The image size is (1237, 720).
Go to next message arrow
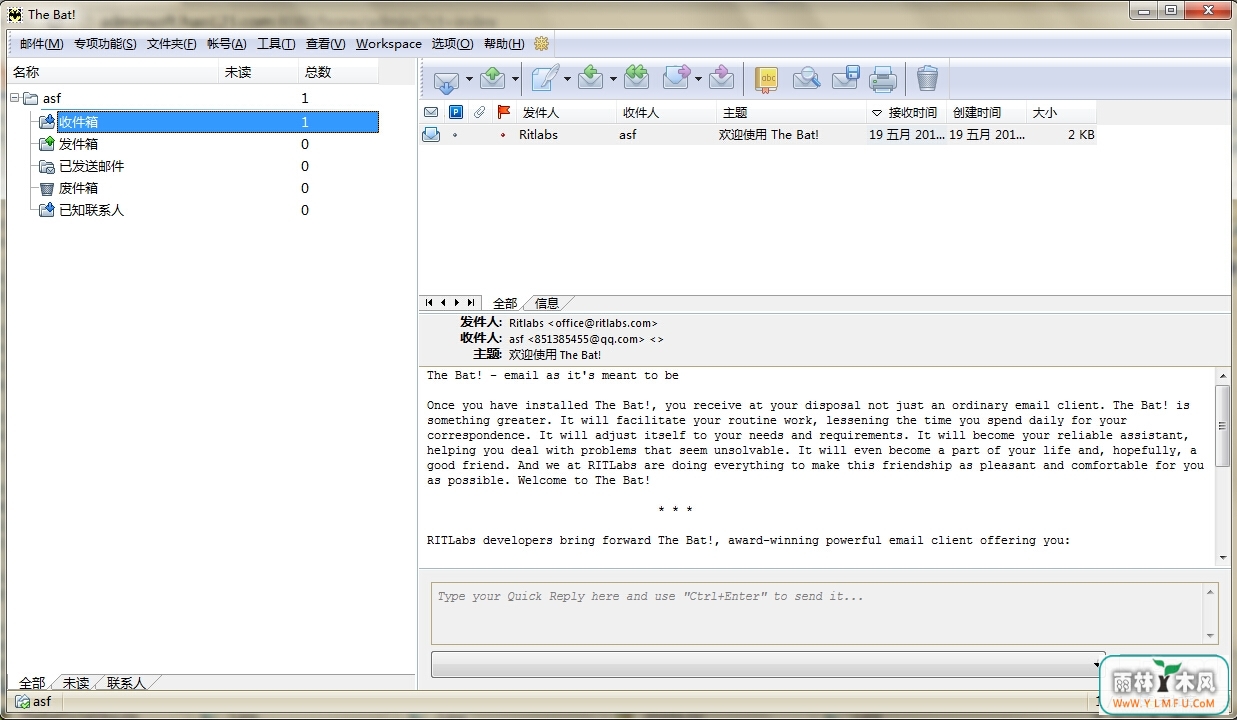click(457, 302)
